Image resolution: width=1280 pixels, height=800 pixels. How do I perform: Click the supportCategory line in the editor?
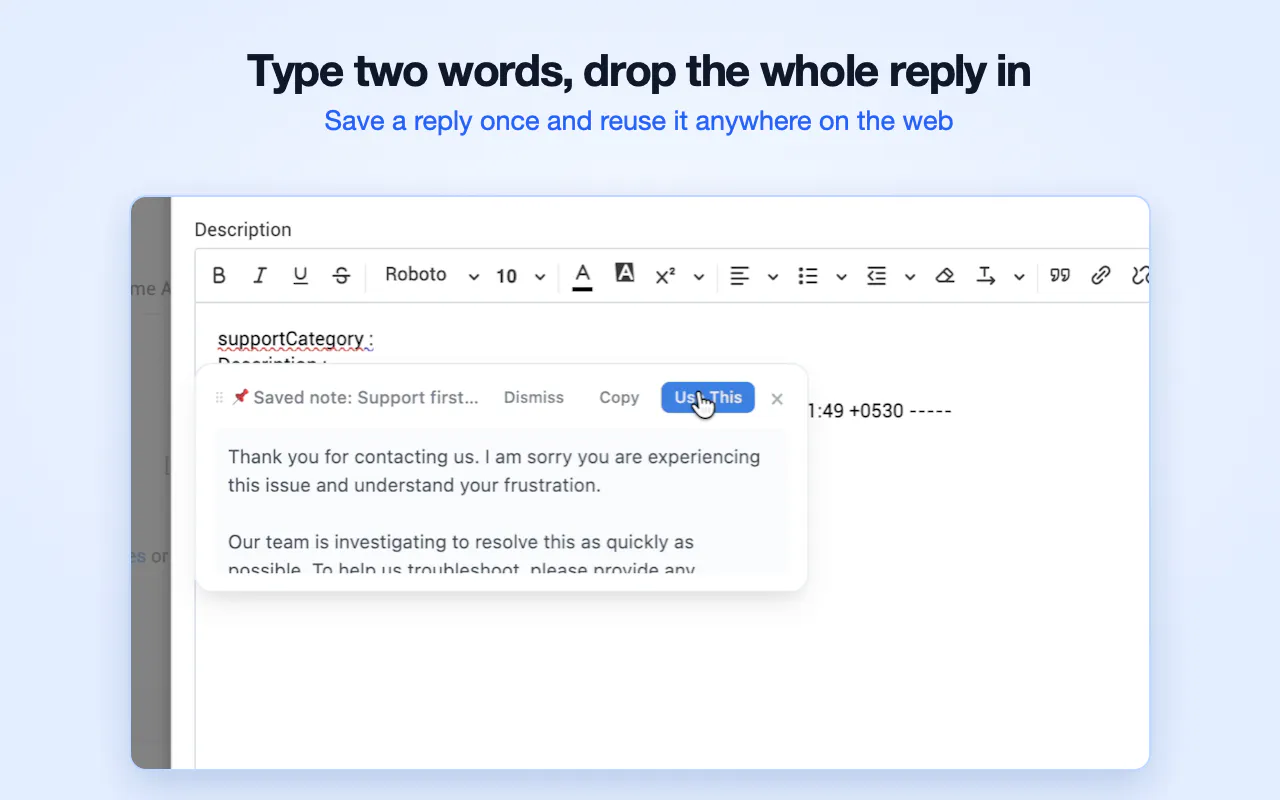295,339
